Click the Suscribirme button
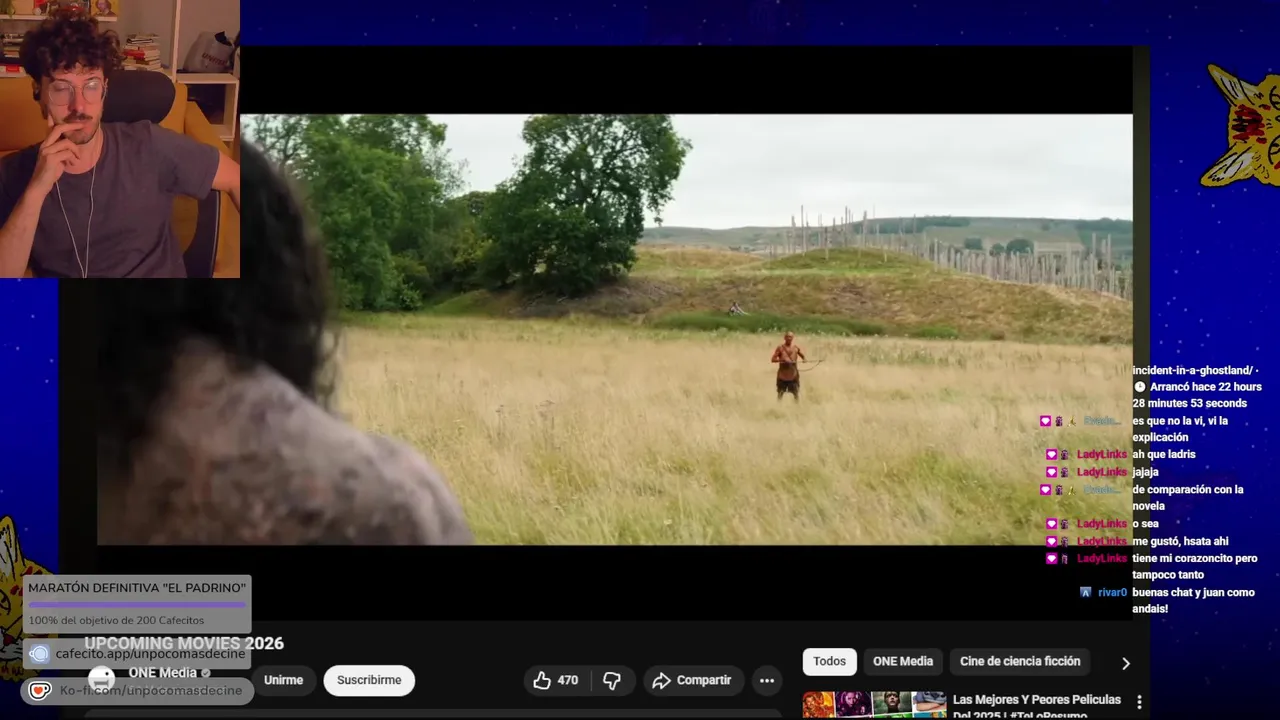 click(x=369, y=680)
